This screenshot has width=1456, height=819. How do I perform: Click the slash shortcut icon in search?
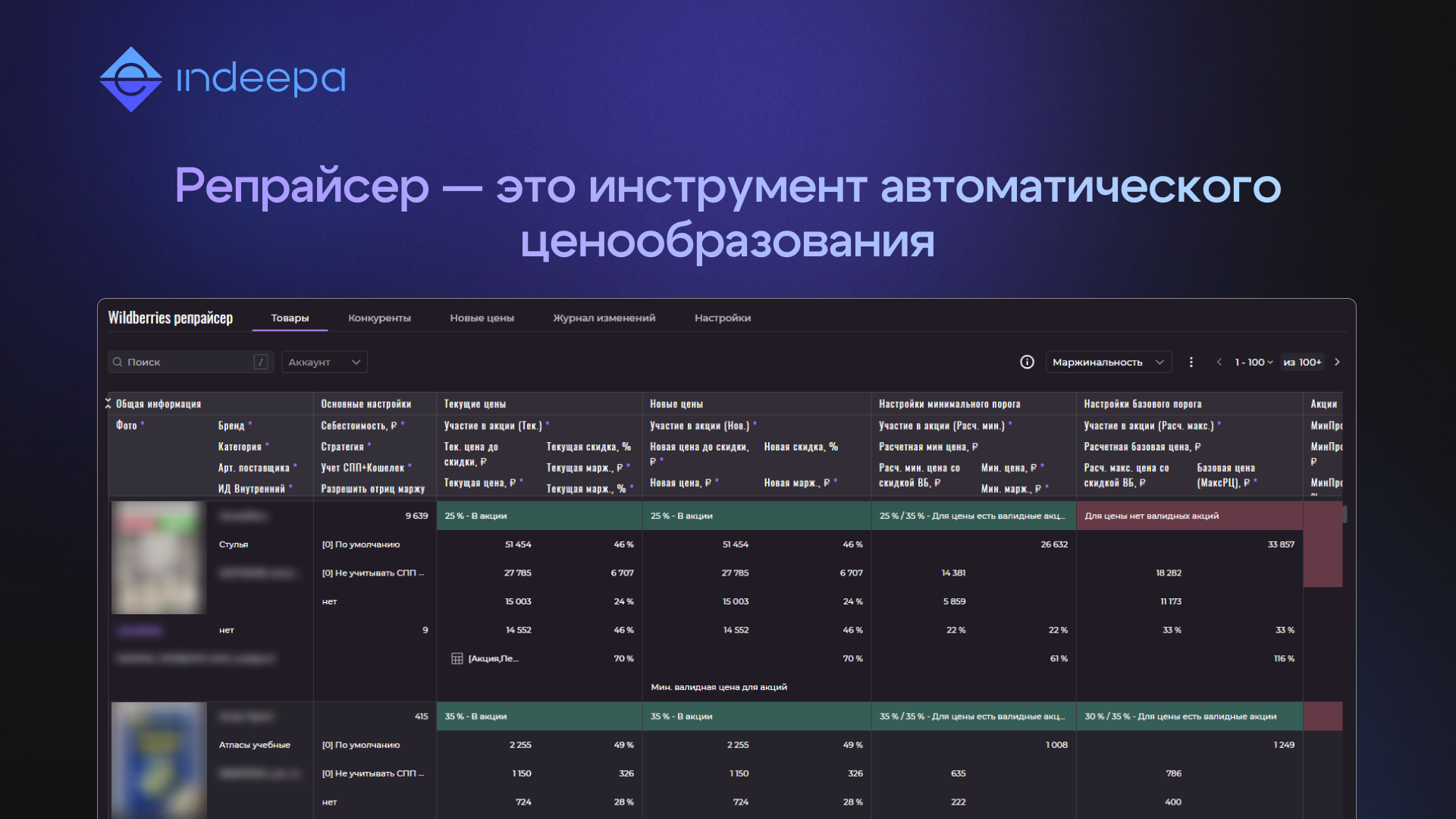pos(260,362)
